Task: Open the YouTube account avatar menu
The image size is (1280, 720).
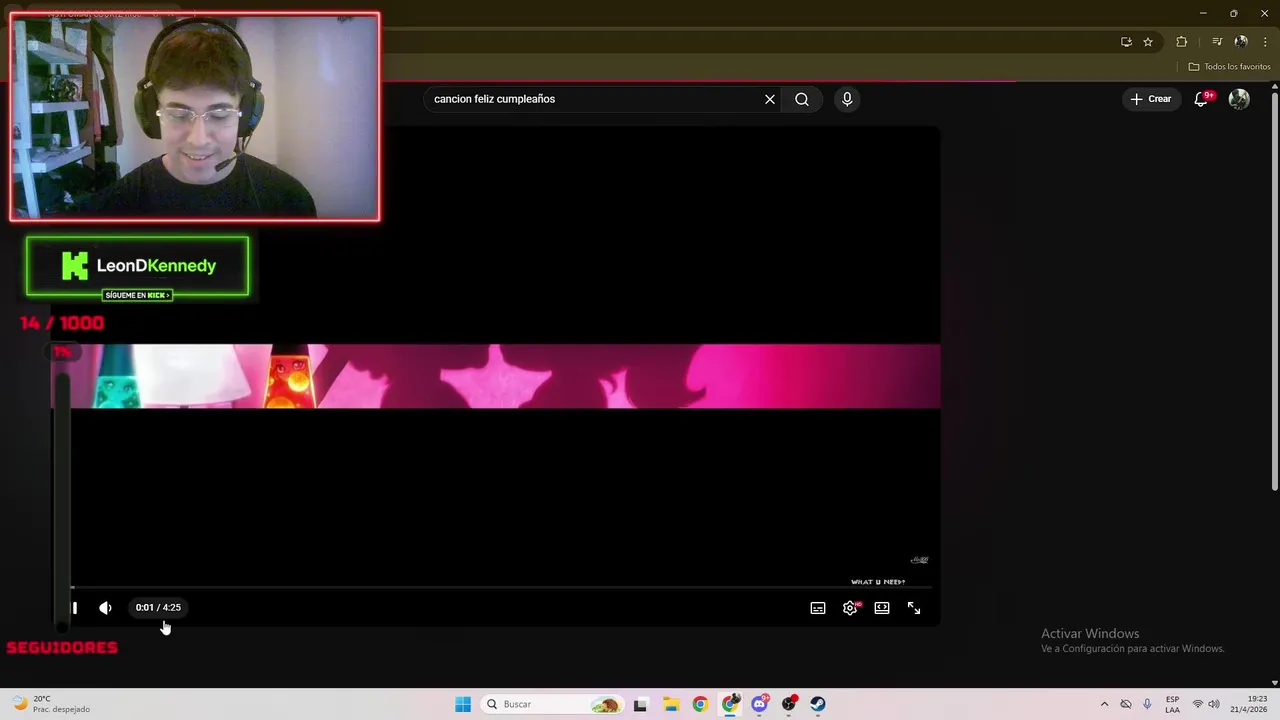Action: coord(1239,99)
